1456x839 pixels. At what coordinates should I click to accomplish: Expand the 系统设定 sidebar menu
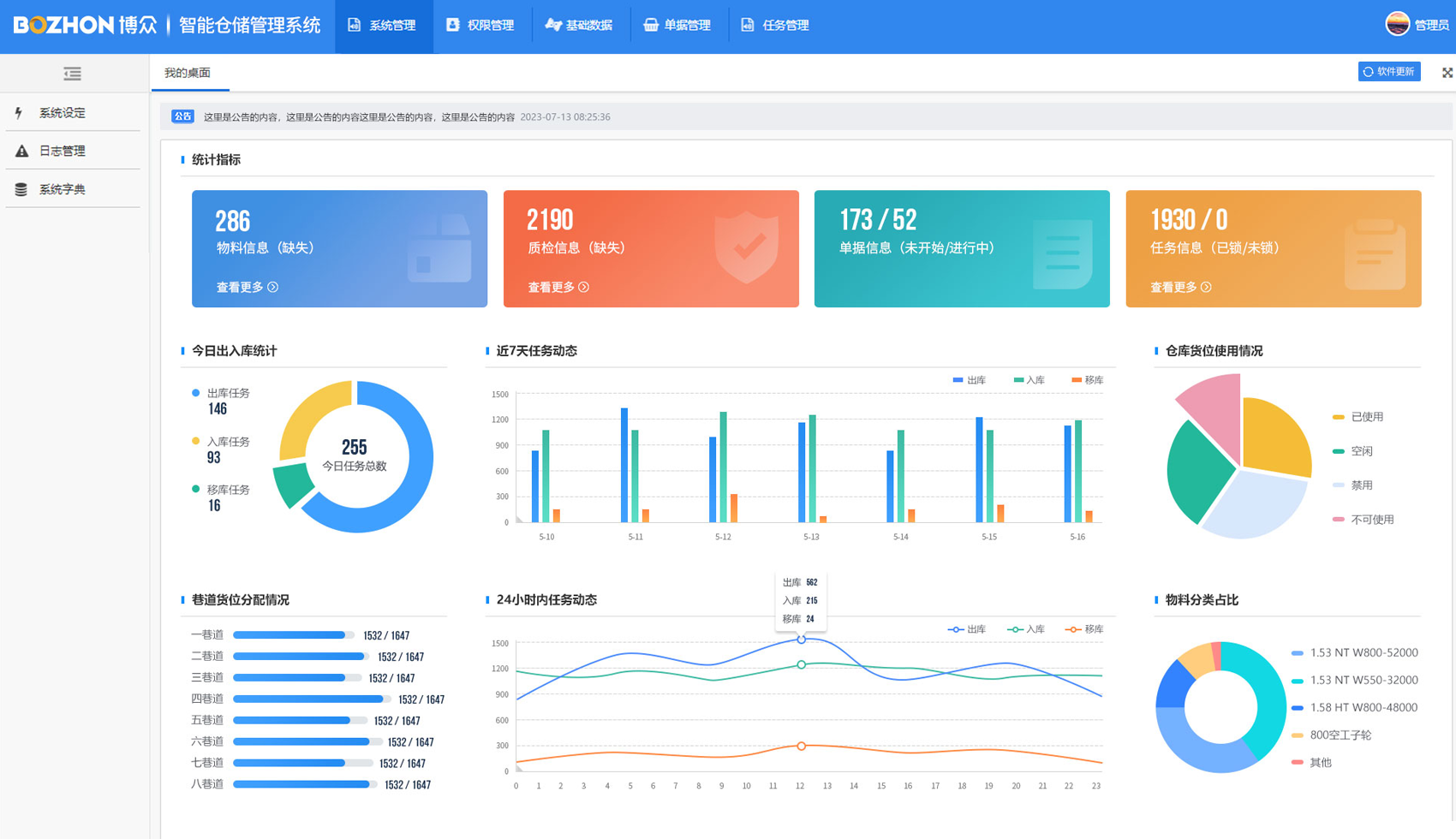(63, 113)
